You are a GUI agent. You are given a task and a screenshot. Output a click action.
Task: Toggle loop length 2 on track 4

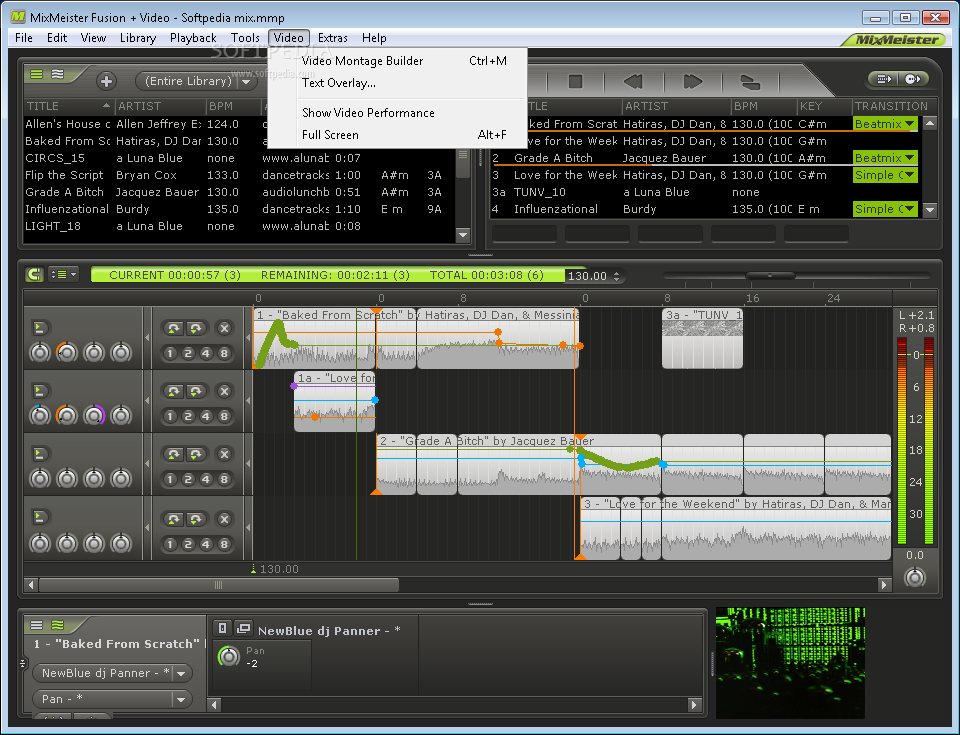coord(189,545)
